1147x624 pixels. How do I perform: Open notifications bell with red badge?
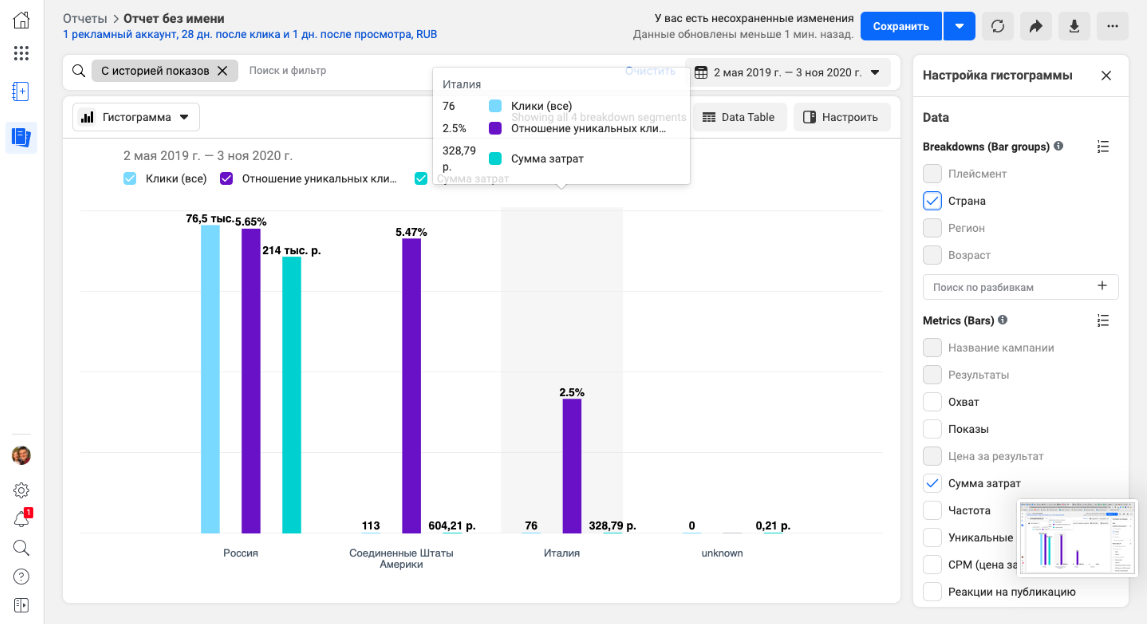[x=22, y=519]
